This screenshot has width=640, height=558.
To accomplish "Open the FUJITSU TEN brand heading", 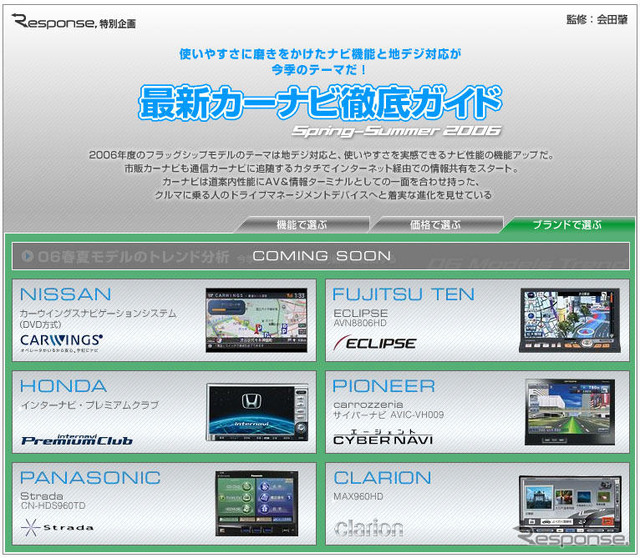I will (403, 294).
